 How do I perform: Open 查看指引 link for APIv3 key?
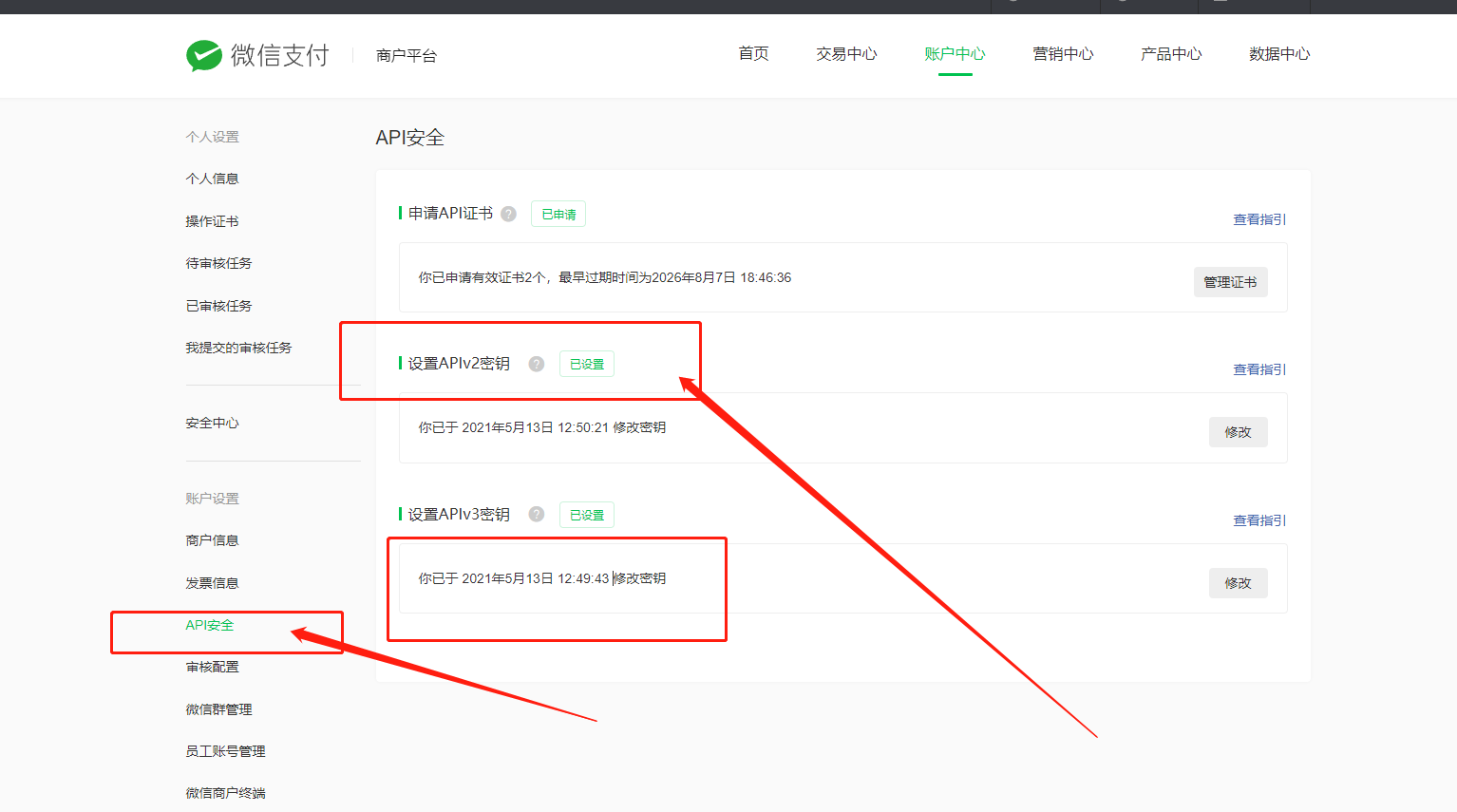point(1259,520)
